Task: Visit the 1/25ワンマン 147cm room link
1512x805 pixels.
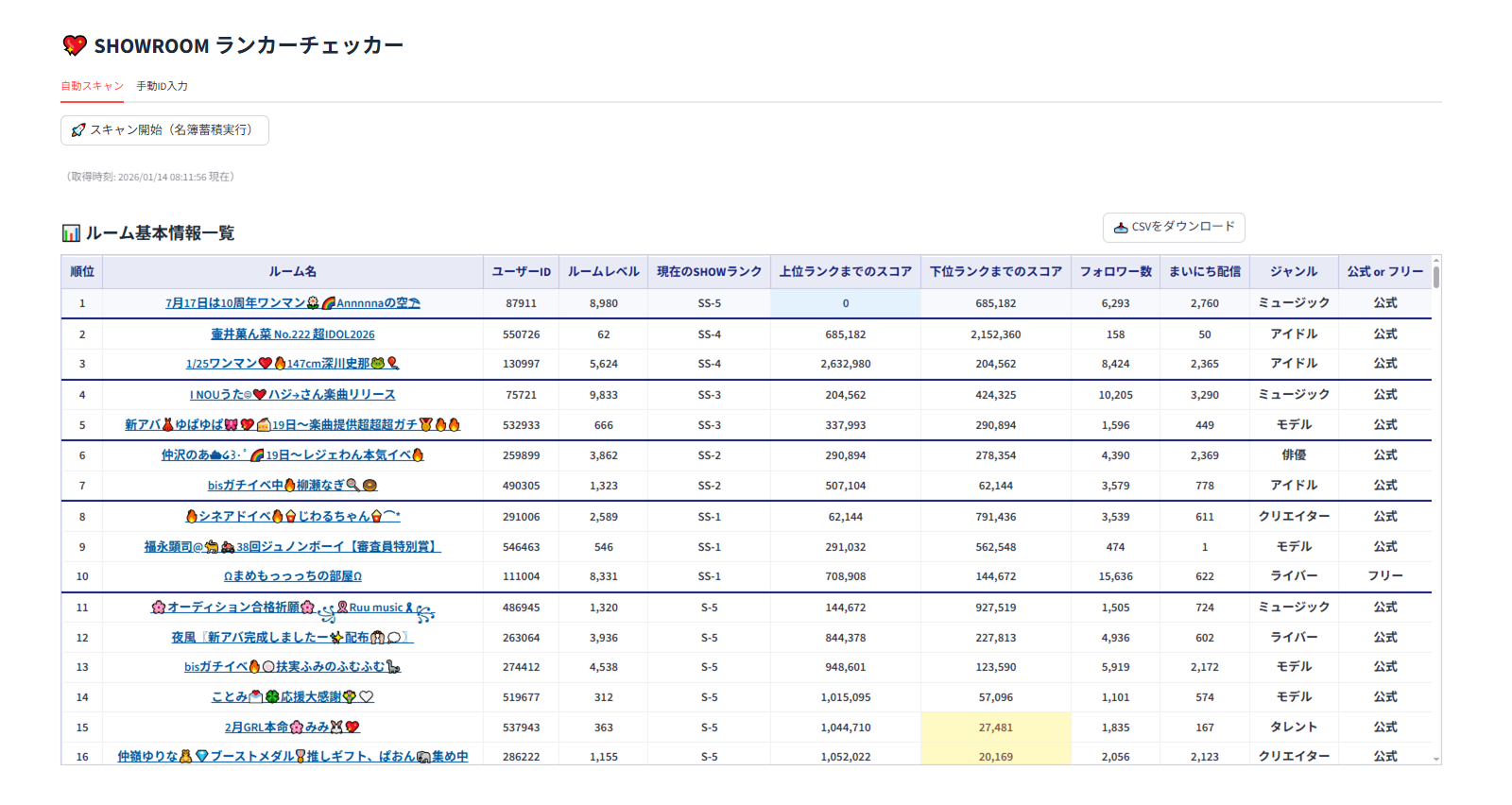Action: 292,364
